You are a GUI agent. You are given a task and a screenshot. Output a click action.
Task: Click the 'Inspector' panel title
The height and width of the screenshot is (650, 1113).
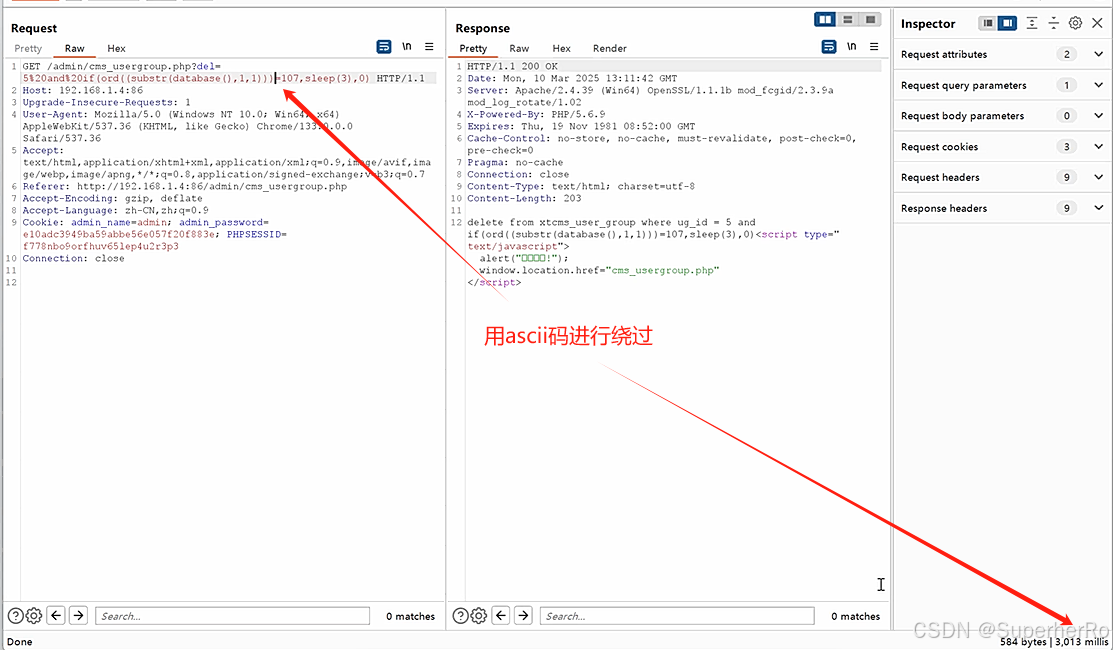928,23
